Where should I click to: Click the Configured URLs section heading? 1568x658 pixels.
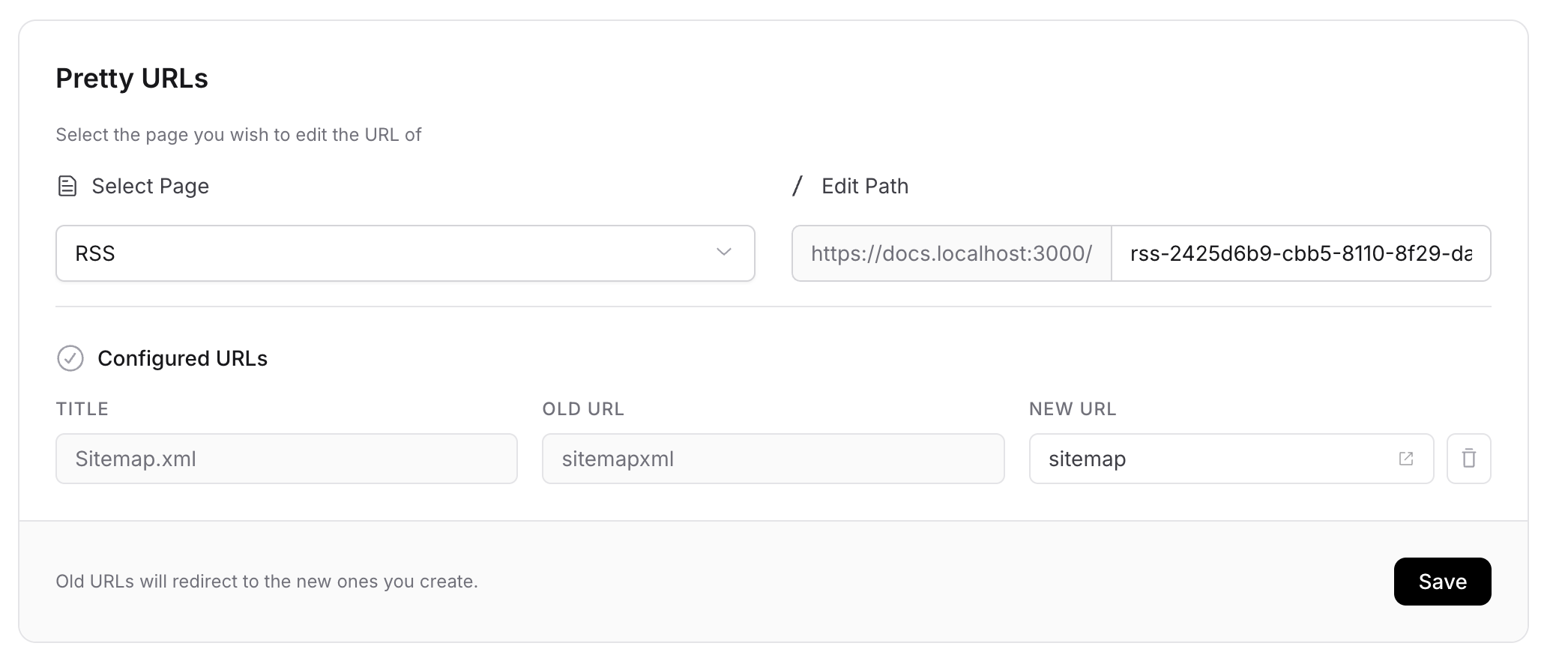click(x=182, y=358)
